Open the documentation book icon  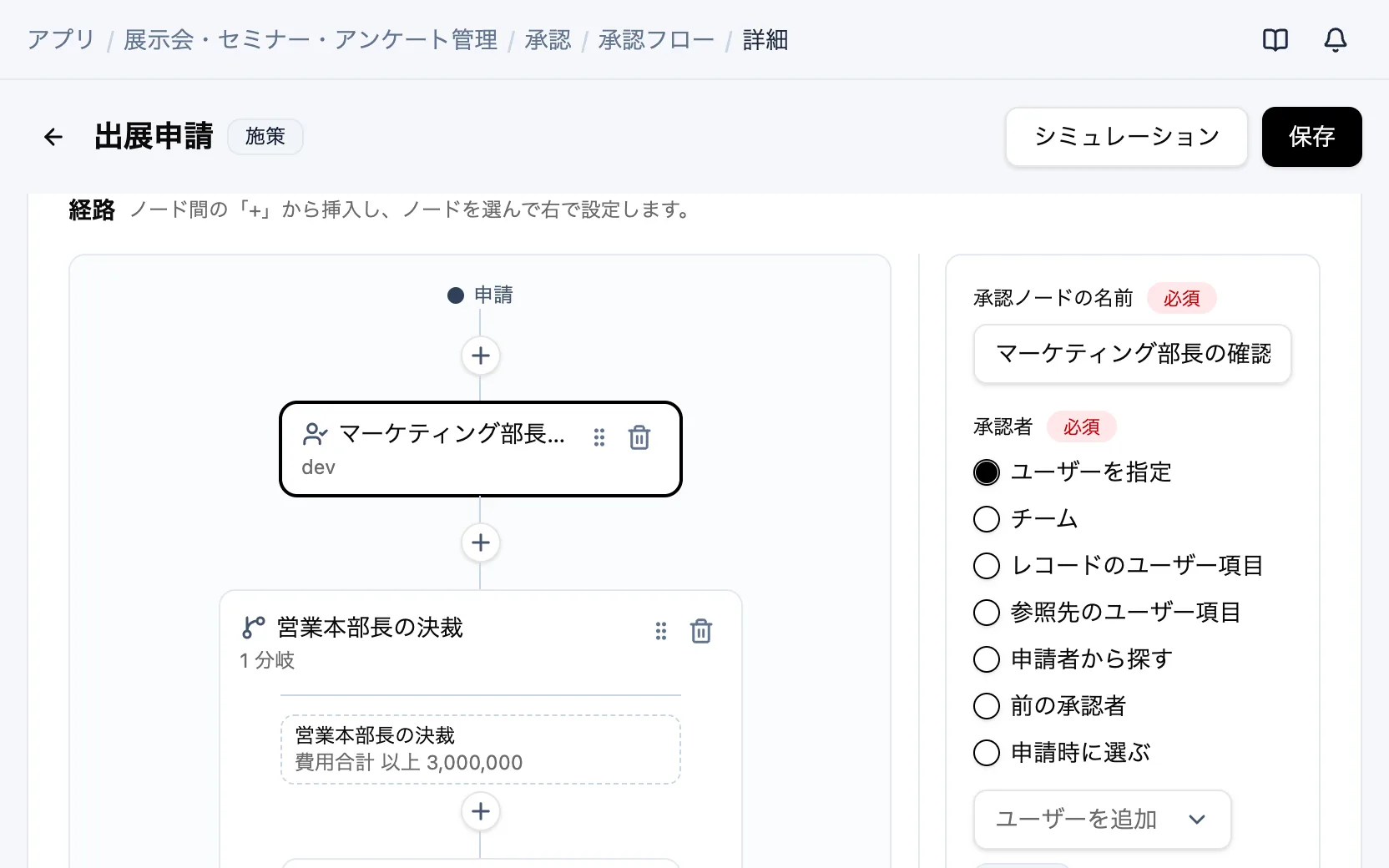1275,39
